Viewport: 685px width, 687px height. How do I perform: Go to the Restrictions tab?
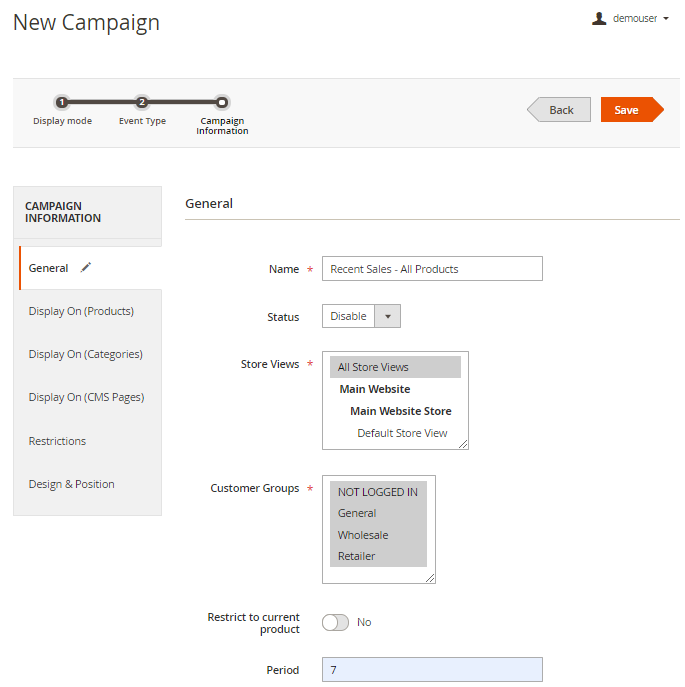(57, 441)
